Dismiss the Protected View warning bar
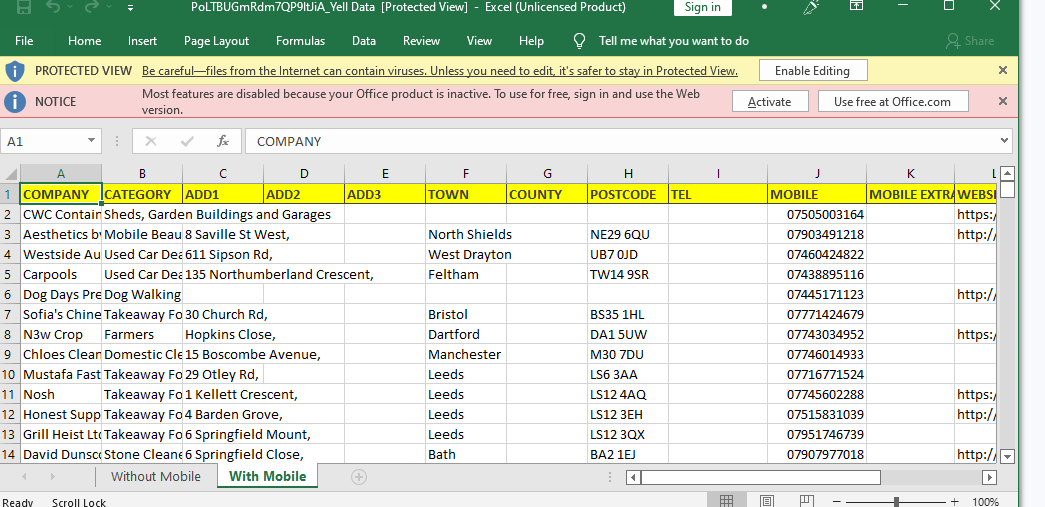The width and height of the screenshot is (1045, 507). pyautogui.click(x=1003, y=71)
